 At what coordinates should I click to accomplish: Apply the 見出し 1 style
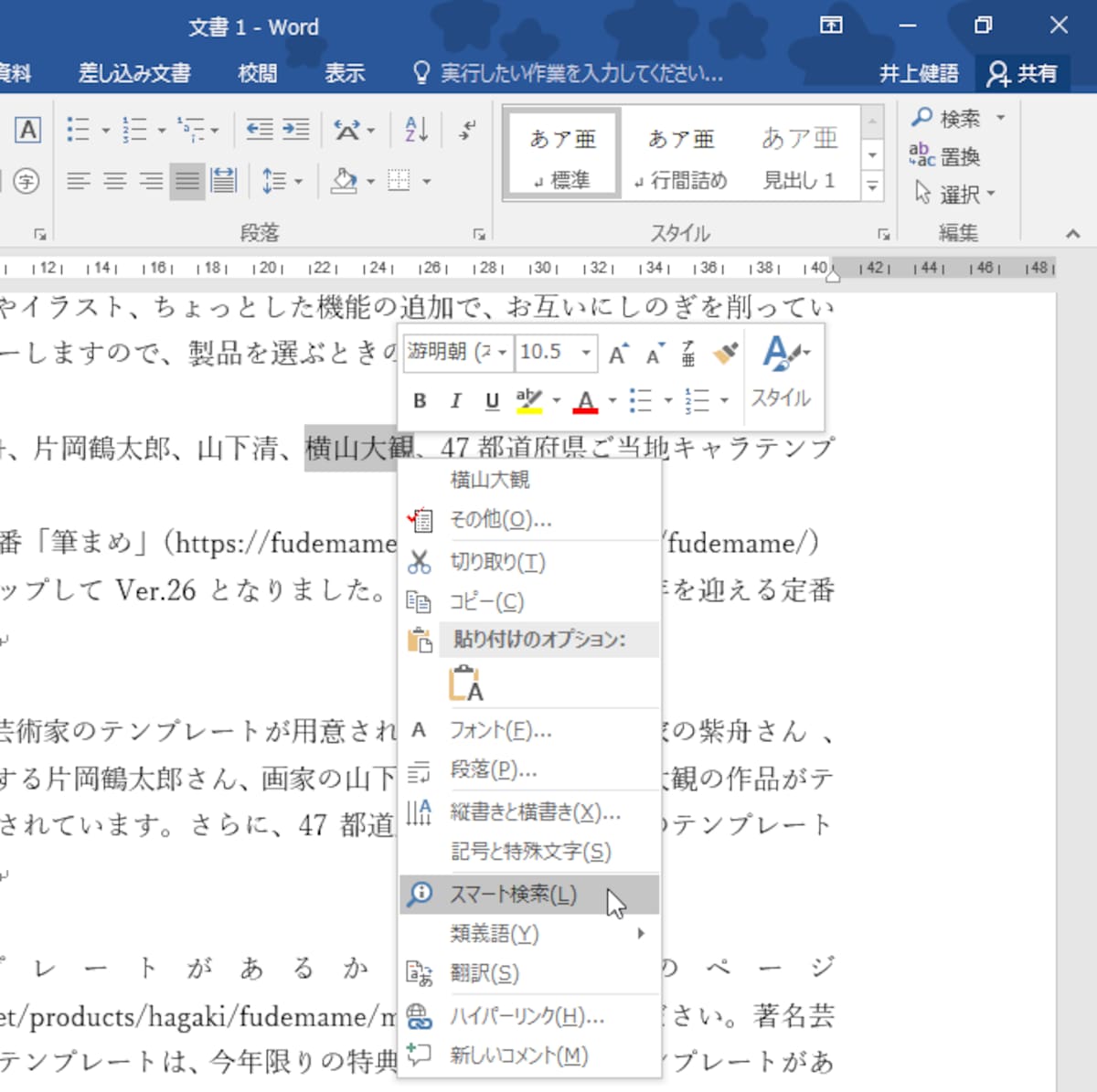tap(800, 154)
